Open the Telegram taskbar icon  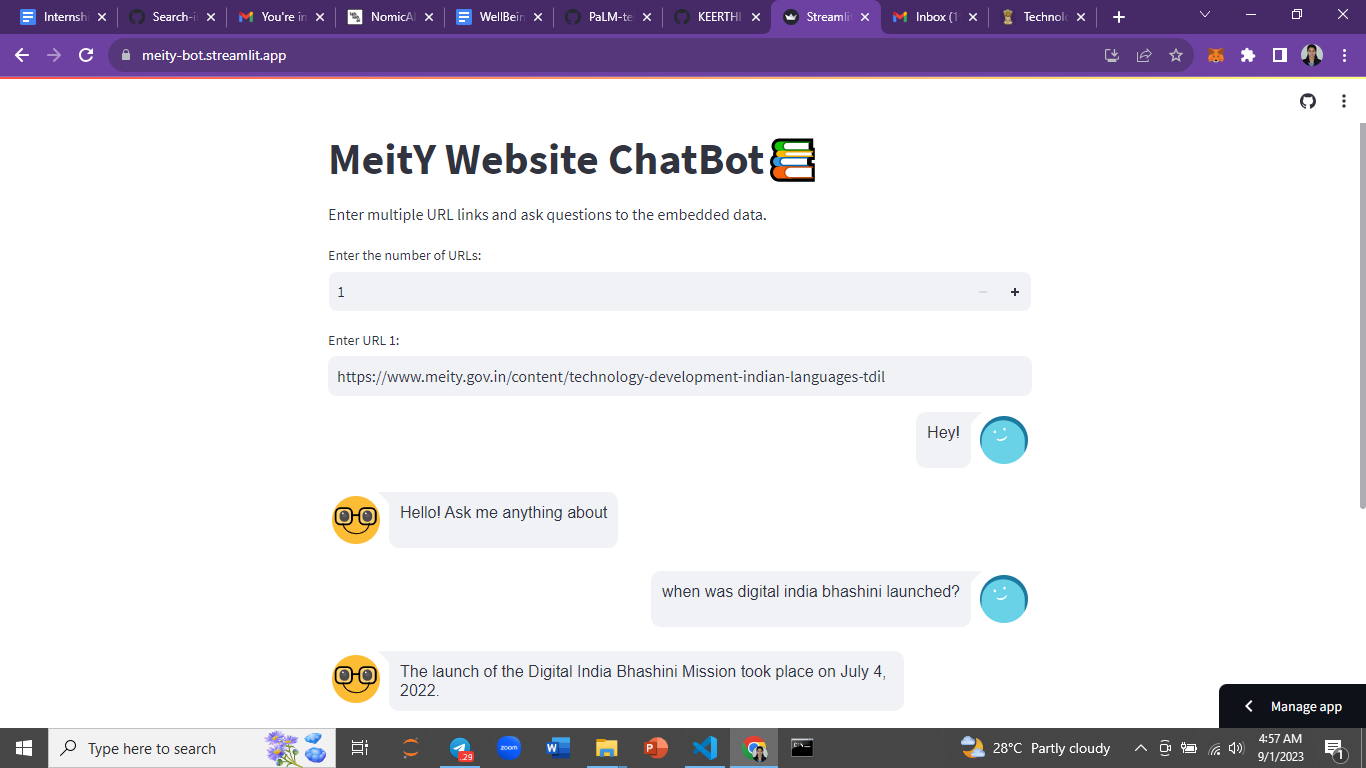coord(460,748)
